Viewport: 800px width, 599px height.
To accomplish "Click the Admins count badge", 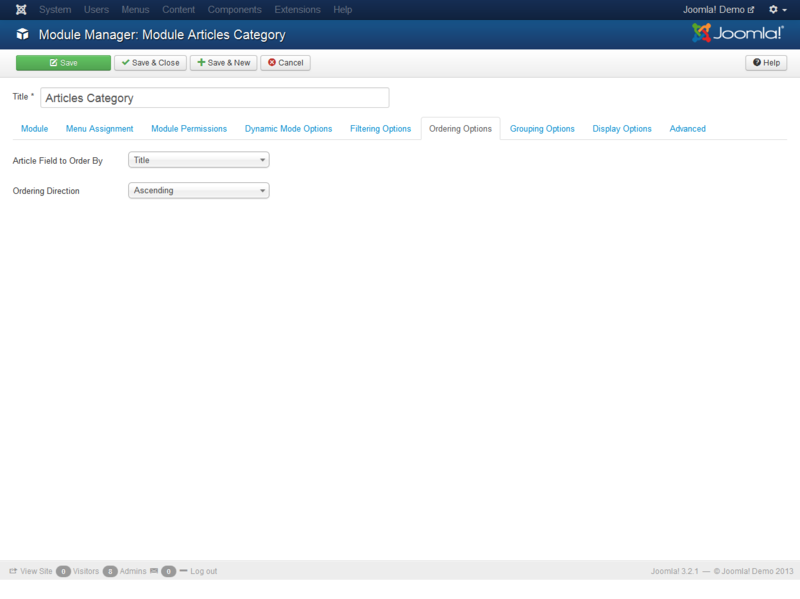I will point(110,571).
